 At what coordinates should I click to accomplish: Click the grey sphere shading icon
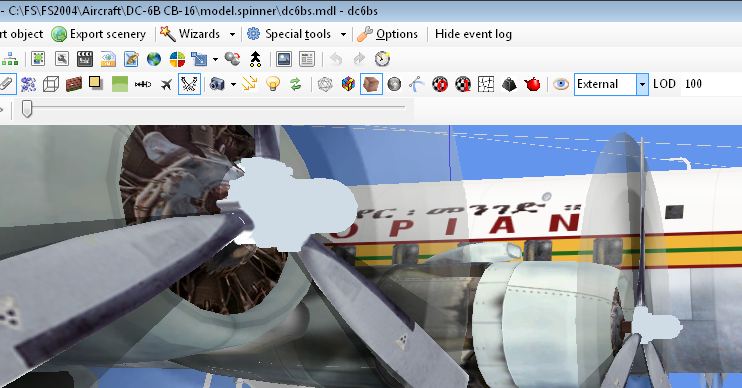pos(394,84)
